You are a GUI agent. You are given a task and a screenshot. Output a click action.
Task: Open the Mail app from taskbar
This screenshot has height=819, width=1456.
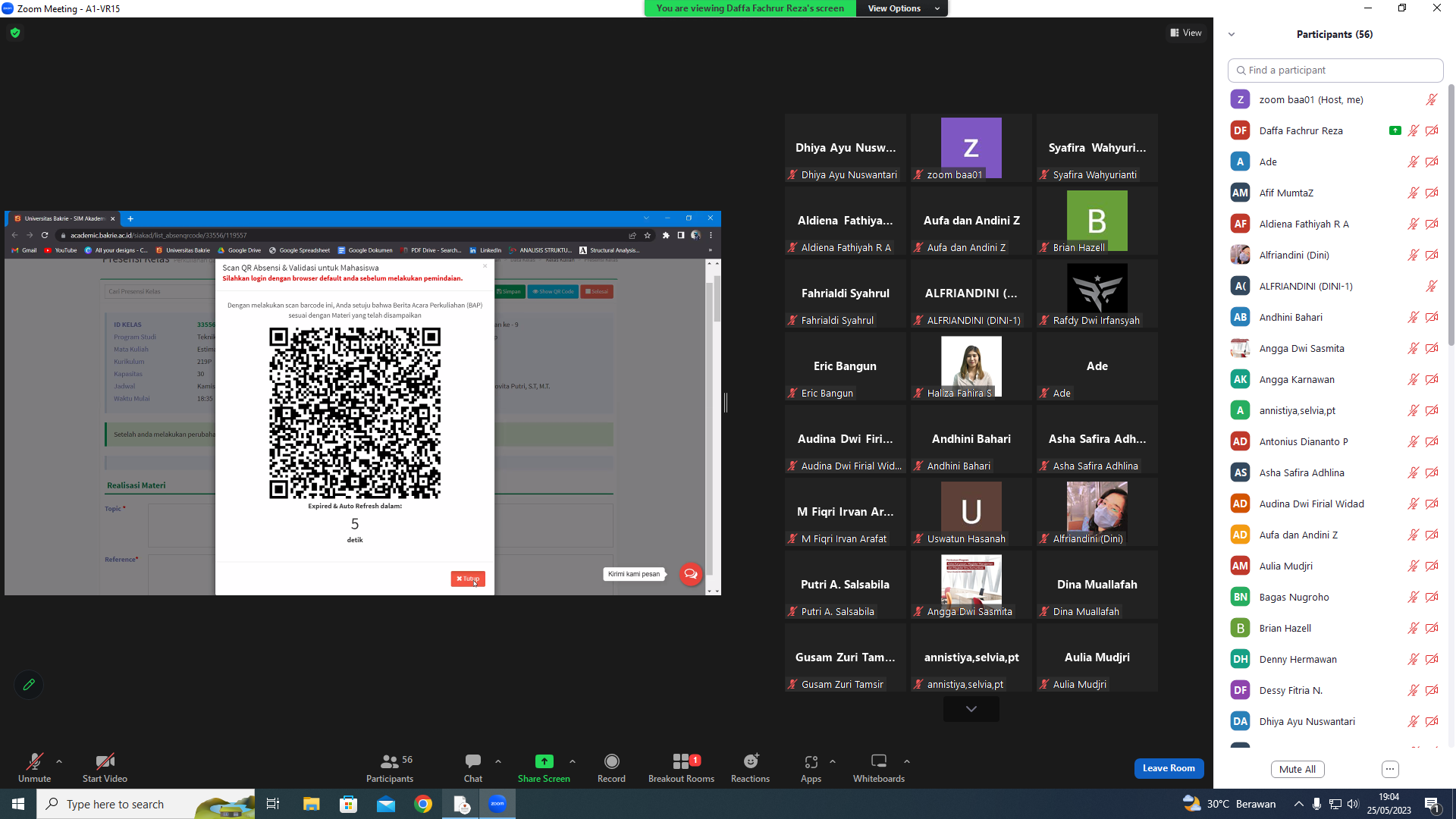point(386,804)
